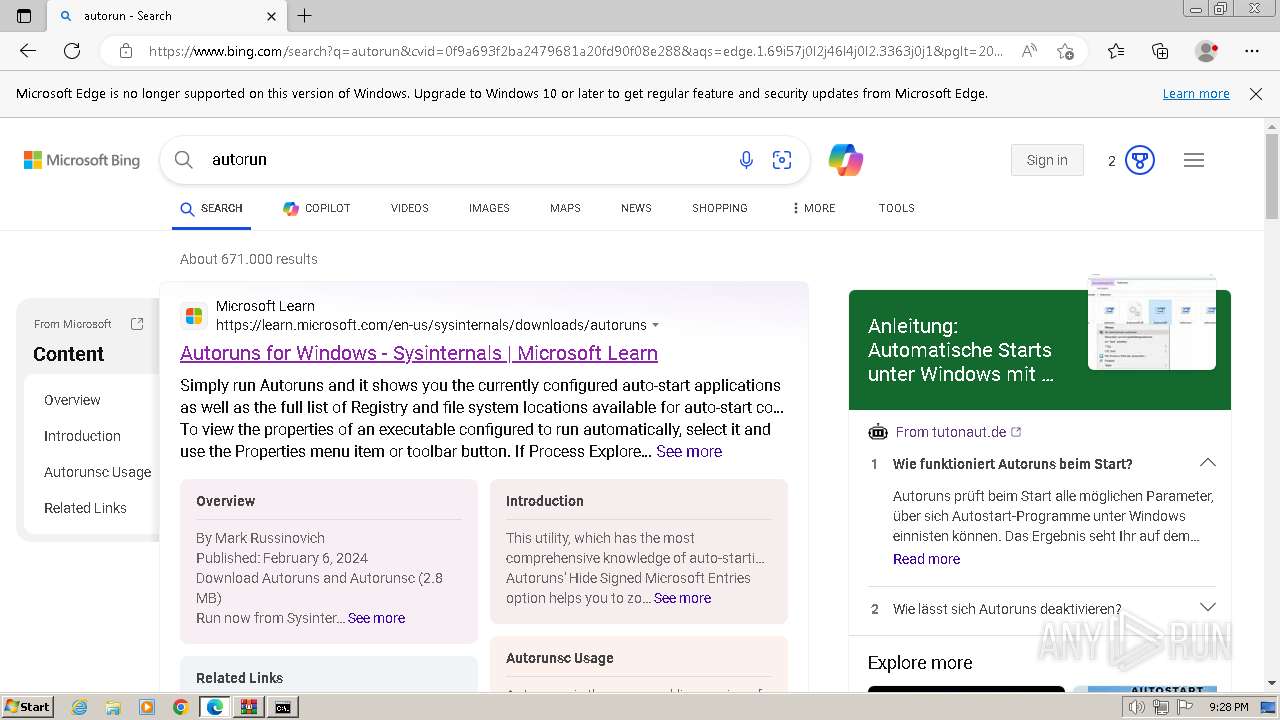Open the Favorites list icon

point(1116,51)
